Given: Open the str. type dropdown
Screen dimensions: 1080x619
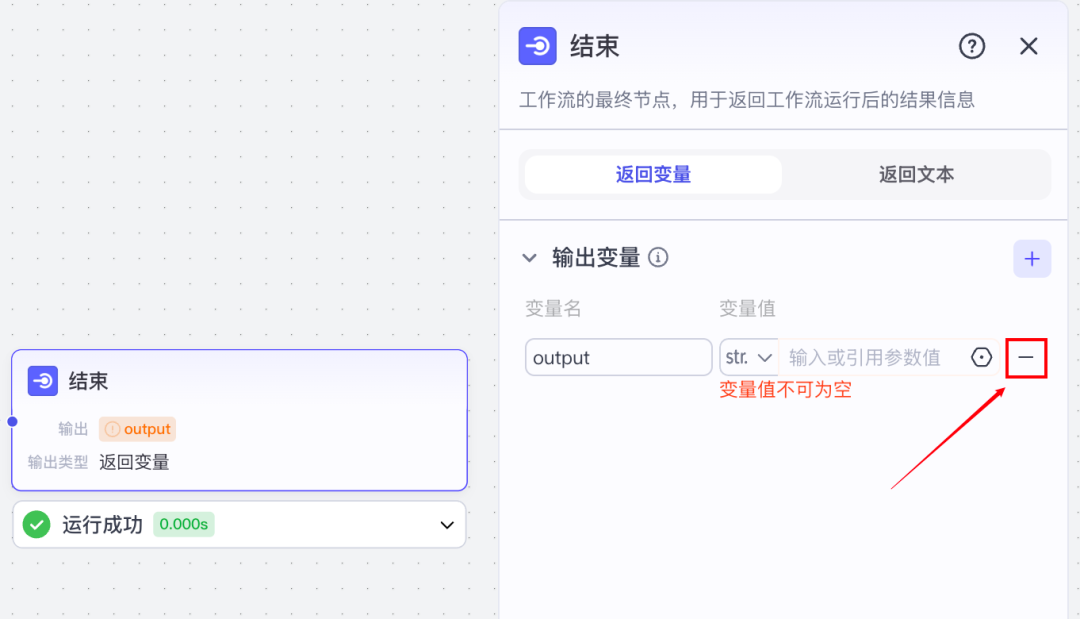Looking at the screenshot, I should pos(749,357).
